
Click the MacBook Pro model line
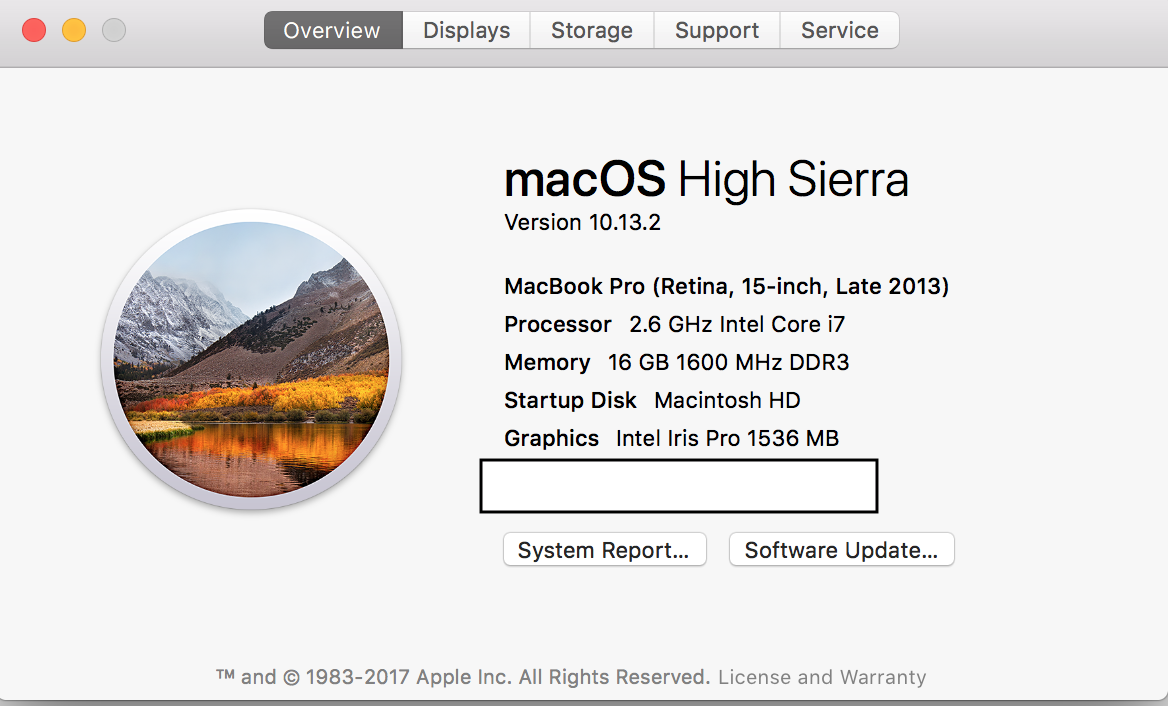click(726, 286)
